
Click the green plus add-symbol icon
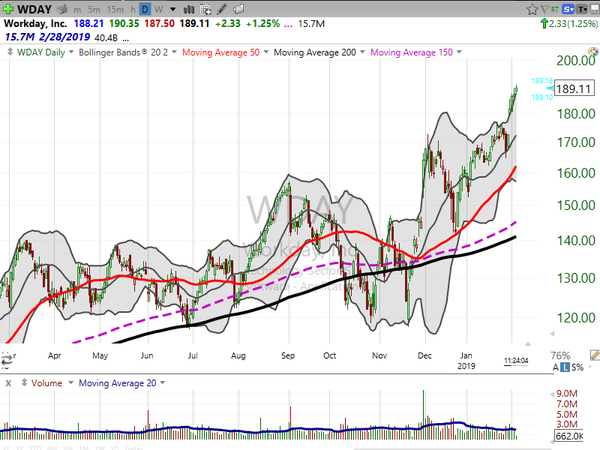click(8, 9)
